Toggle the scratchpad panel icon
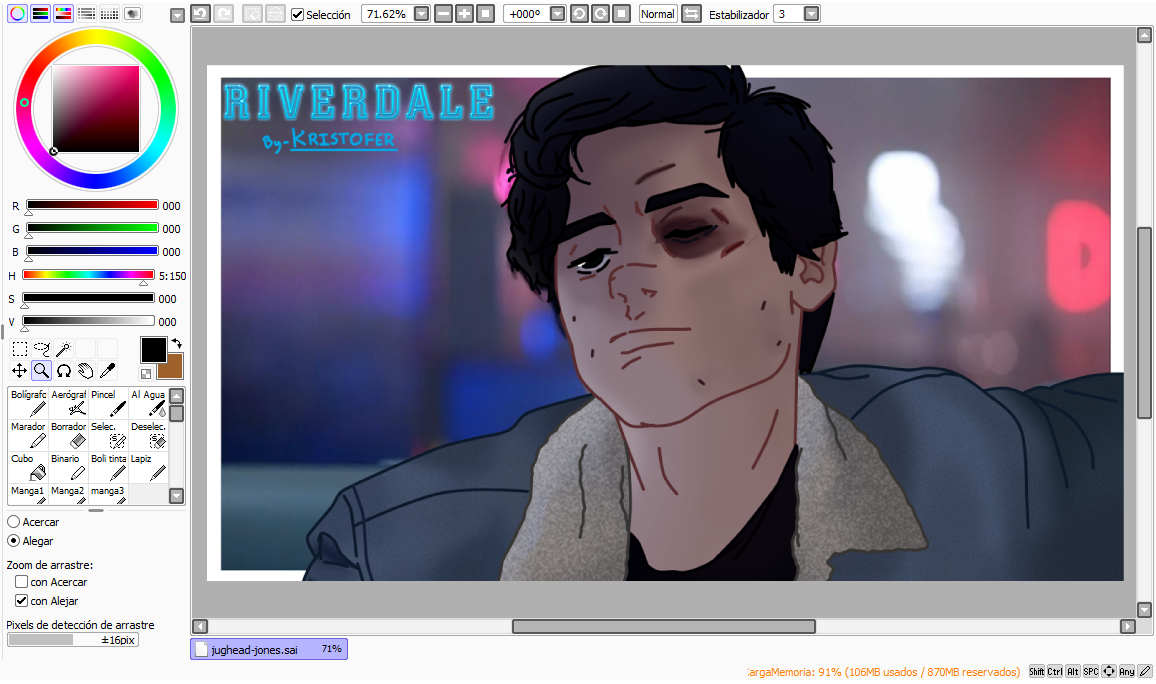Screen dimensions: 1156x684 click(132, 13)
